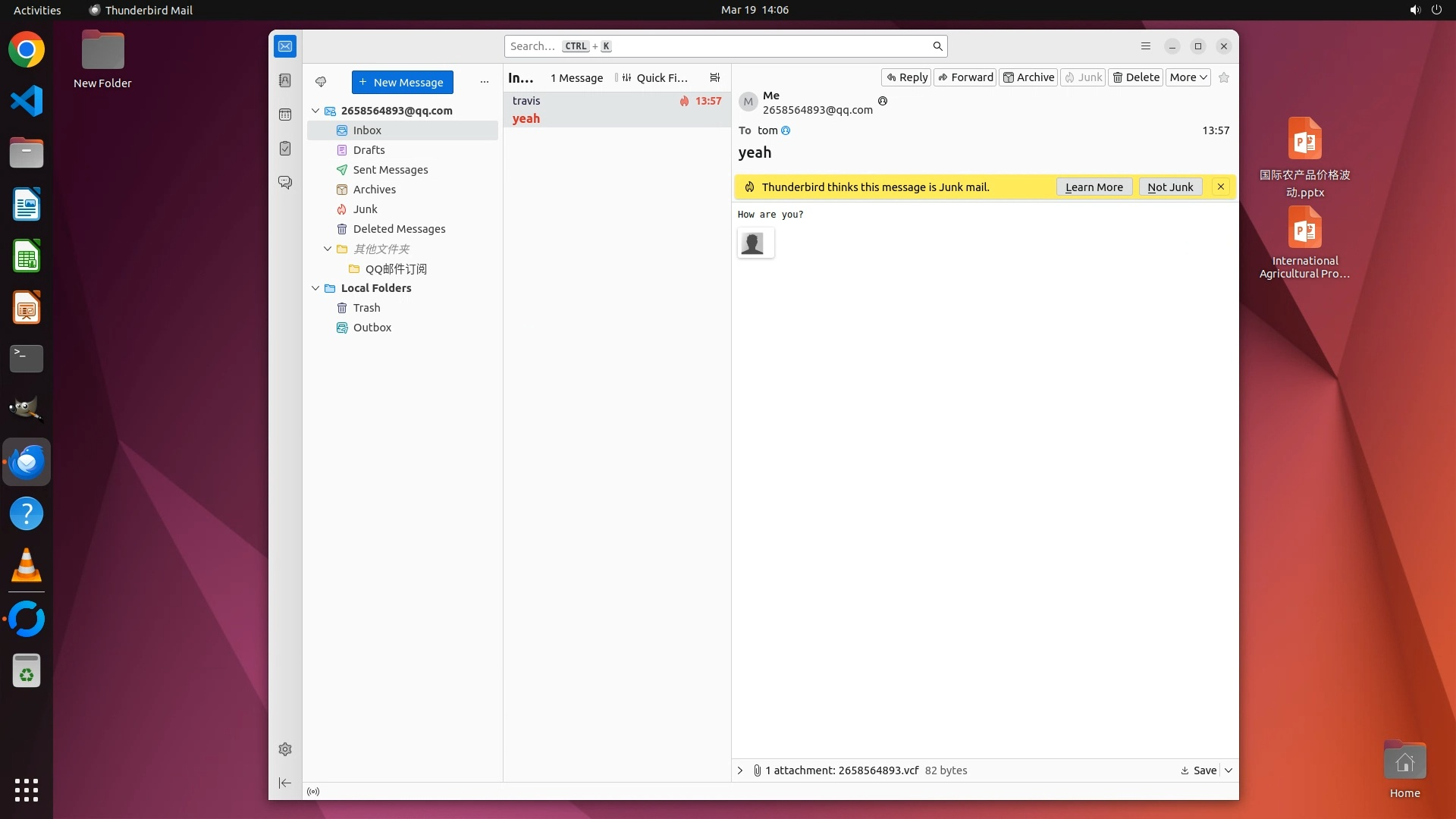Click the Get Messages cloud icon
This screenshot has height=819, width=1456.
[x=321, y=82]
